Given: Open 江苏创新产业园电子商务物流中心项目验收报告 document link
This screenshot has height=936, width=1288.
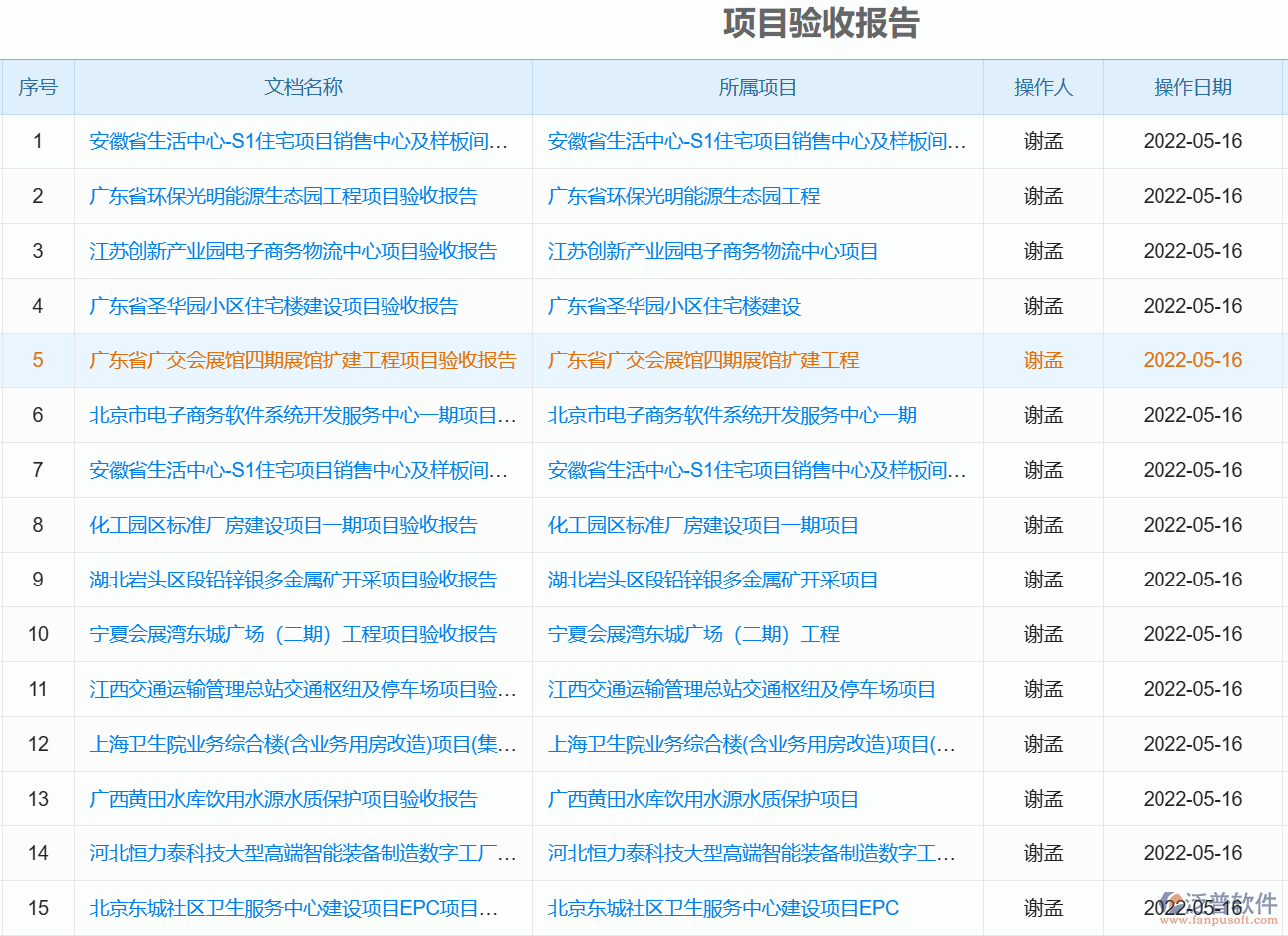Looking at the screenshot, I should pos(293,251).
